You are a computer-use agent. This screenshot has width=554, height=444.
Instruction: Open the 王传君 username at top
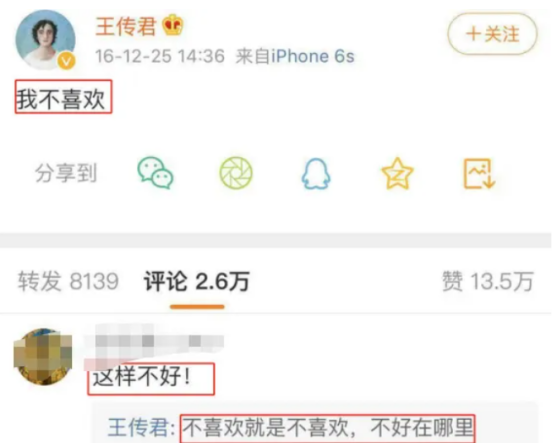[126, 26]
